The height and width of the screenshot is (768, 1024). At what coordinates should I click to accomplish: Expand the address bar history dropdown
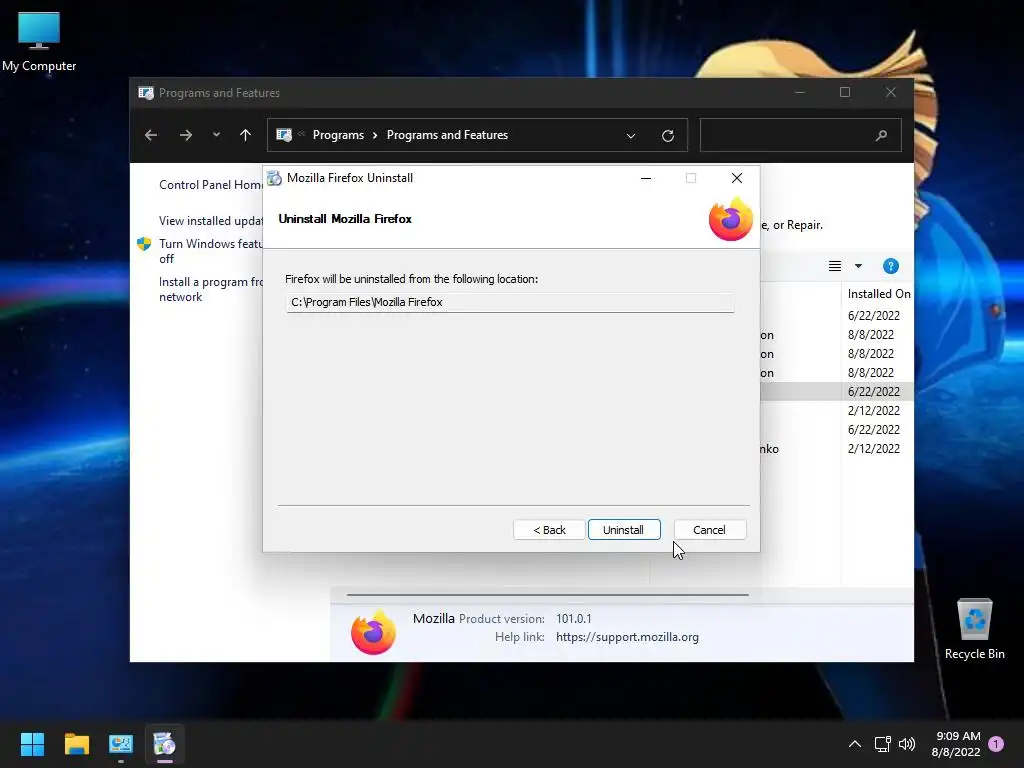[x=631, y=136]
